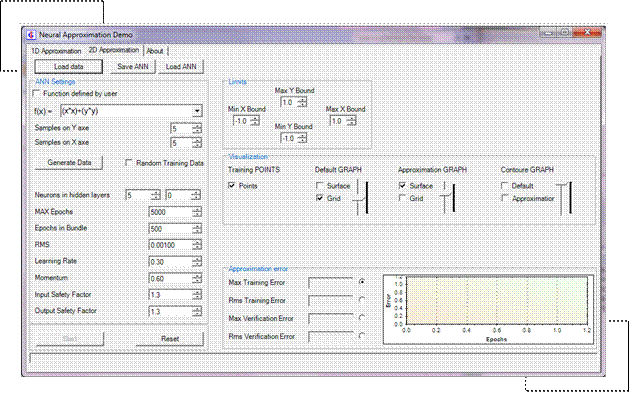Image resolution: width=630 pixels, height=393 pixels.
Task: Click the Learning Rate spinner arrows
Action: click(x=197, y=262)
